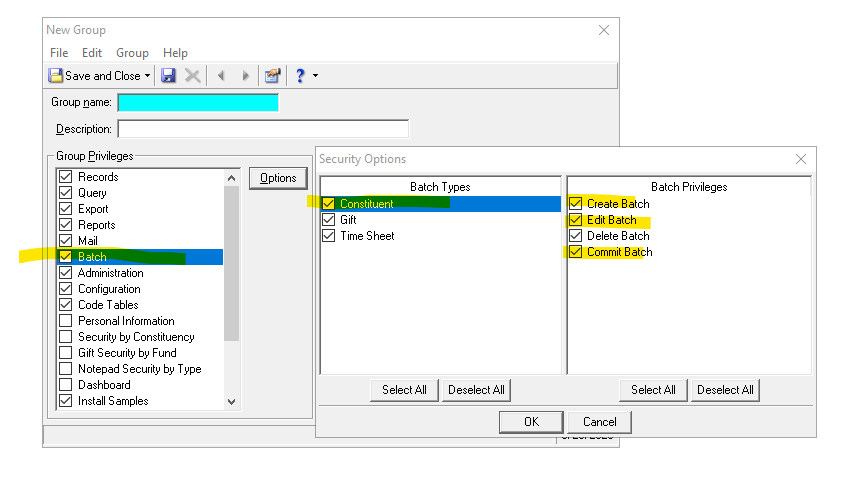Click scroll up arrow in Group Privileges list
The width and height of the screenshot is (844, 482).
[231, 178]
